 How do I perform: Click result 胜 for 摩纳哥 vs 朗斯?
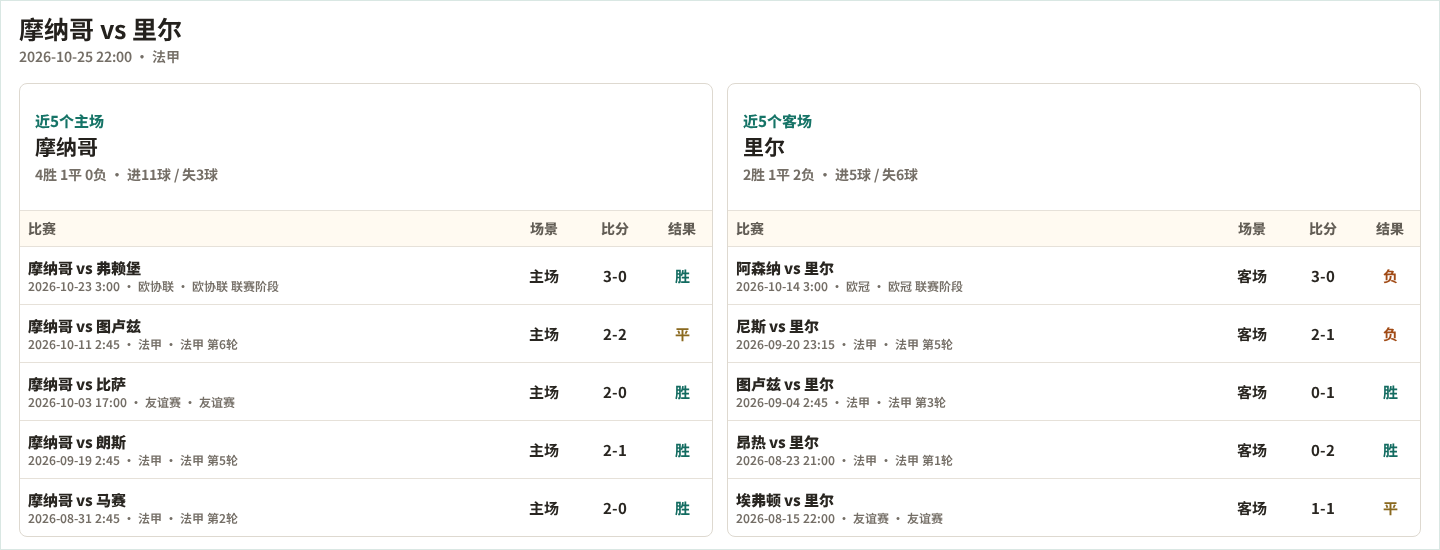[682, 450]
